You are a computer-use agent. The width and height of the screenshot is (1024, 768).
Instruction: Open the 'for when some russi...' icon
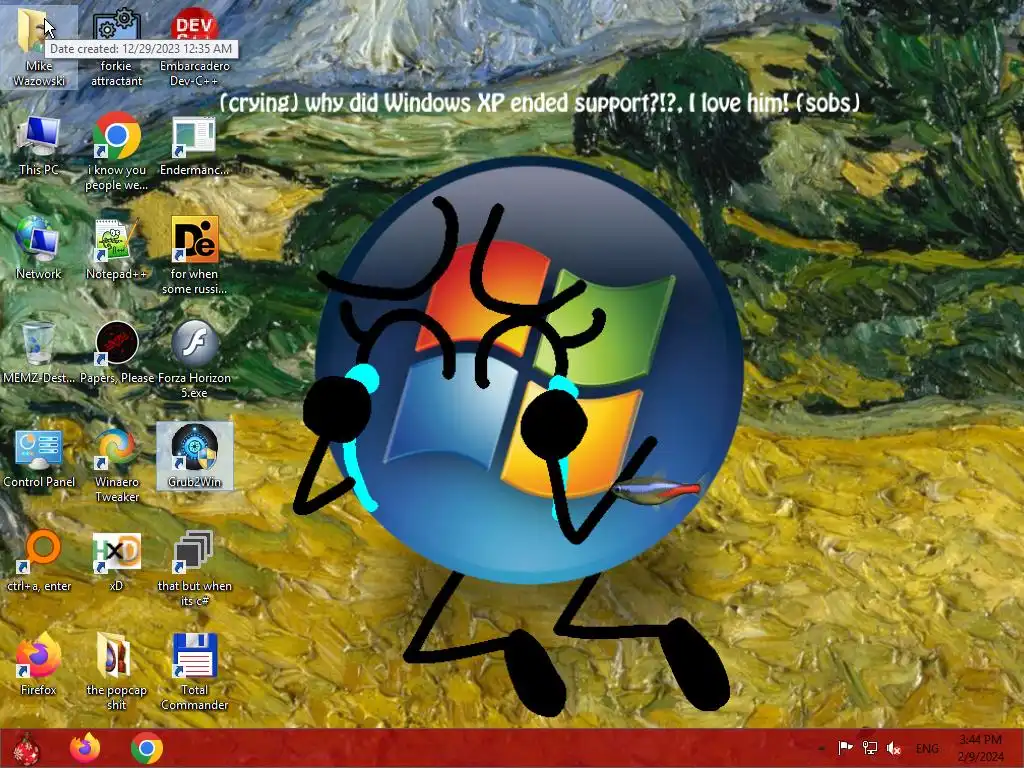click(195, 255)
